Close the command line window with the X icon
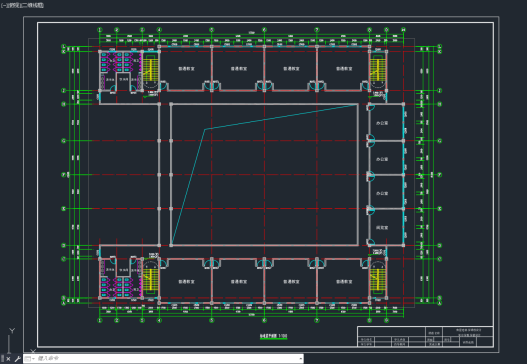The height and width of the screenshot is (364, 527). pos(8,359)
